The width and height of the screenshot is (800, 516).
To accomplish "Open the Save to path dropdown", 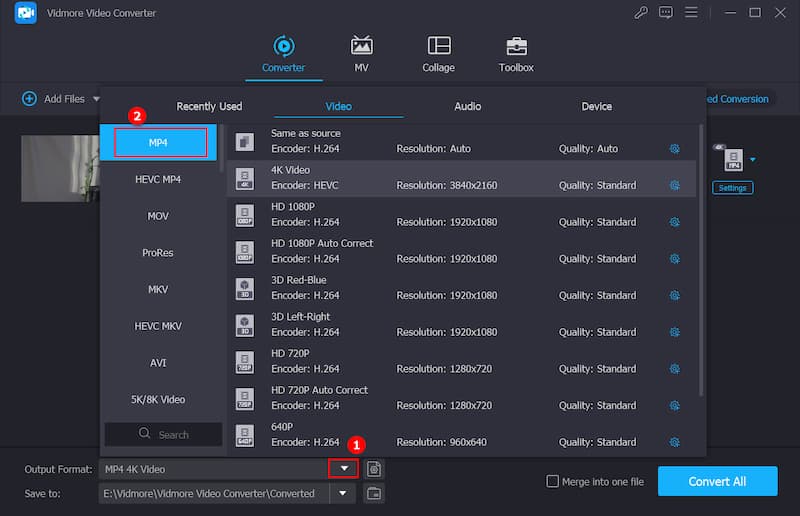I will pos(343,493).
